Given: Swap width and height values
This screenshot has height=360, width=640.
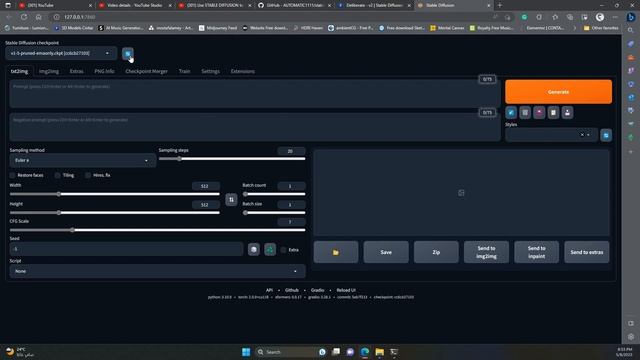Looking at the screenshot, I should coord(231,199).
